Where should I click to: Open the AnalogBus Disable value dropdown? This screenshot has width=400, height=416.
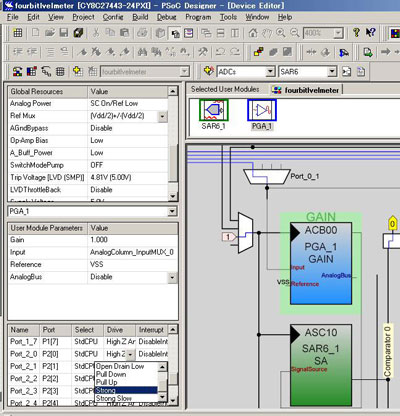172,277
